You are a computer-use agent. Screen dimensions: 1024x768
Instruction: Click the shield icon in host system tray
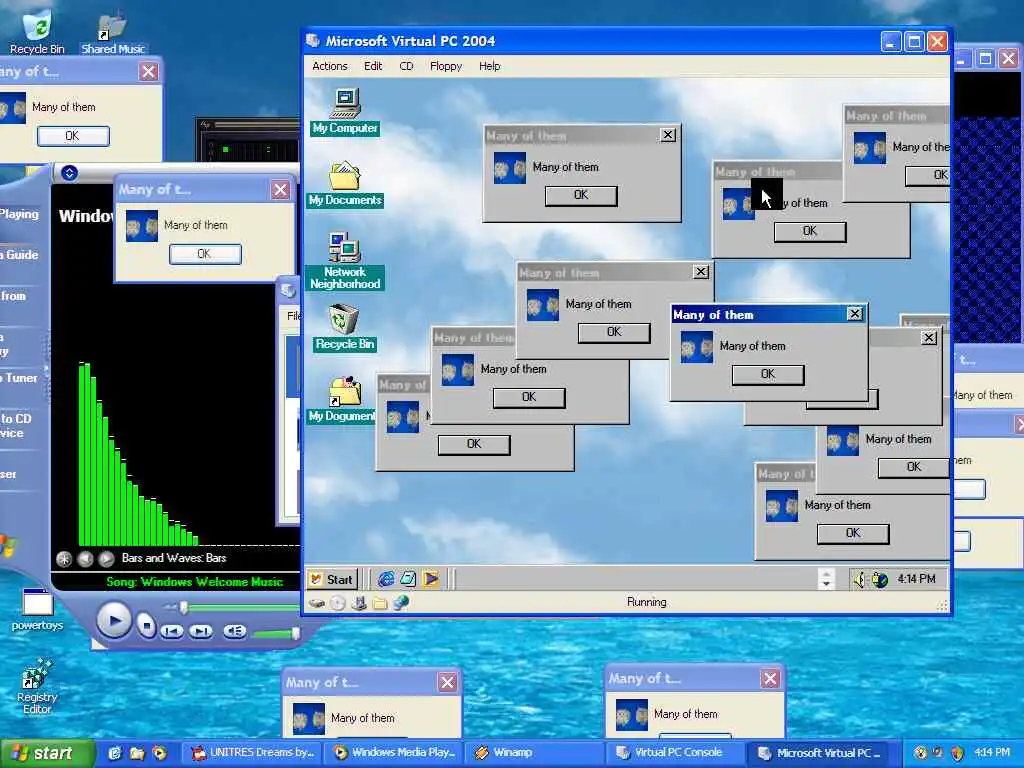point(957,753)
